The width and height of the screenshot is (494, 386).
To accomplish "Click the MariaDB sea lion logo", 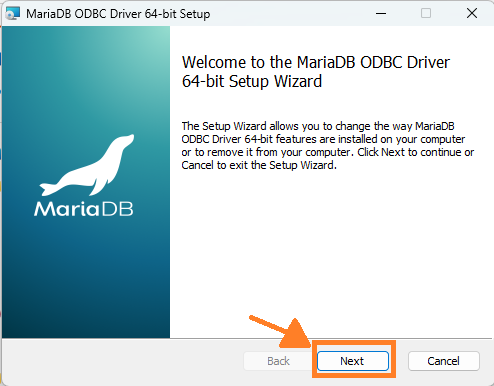I will [87, 165].
